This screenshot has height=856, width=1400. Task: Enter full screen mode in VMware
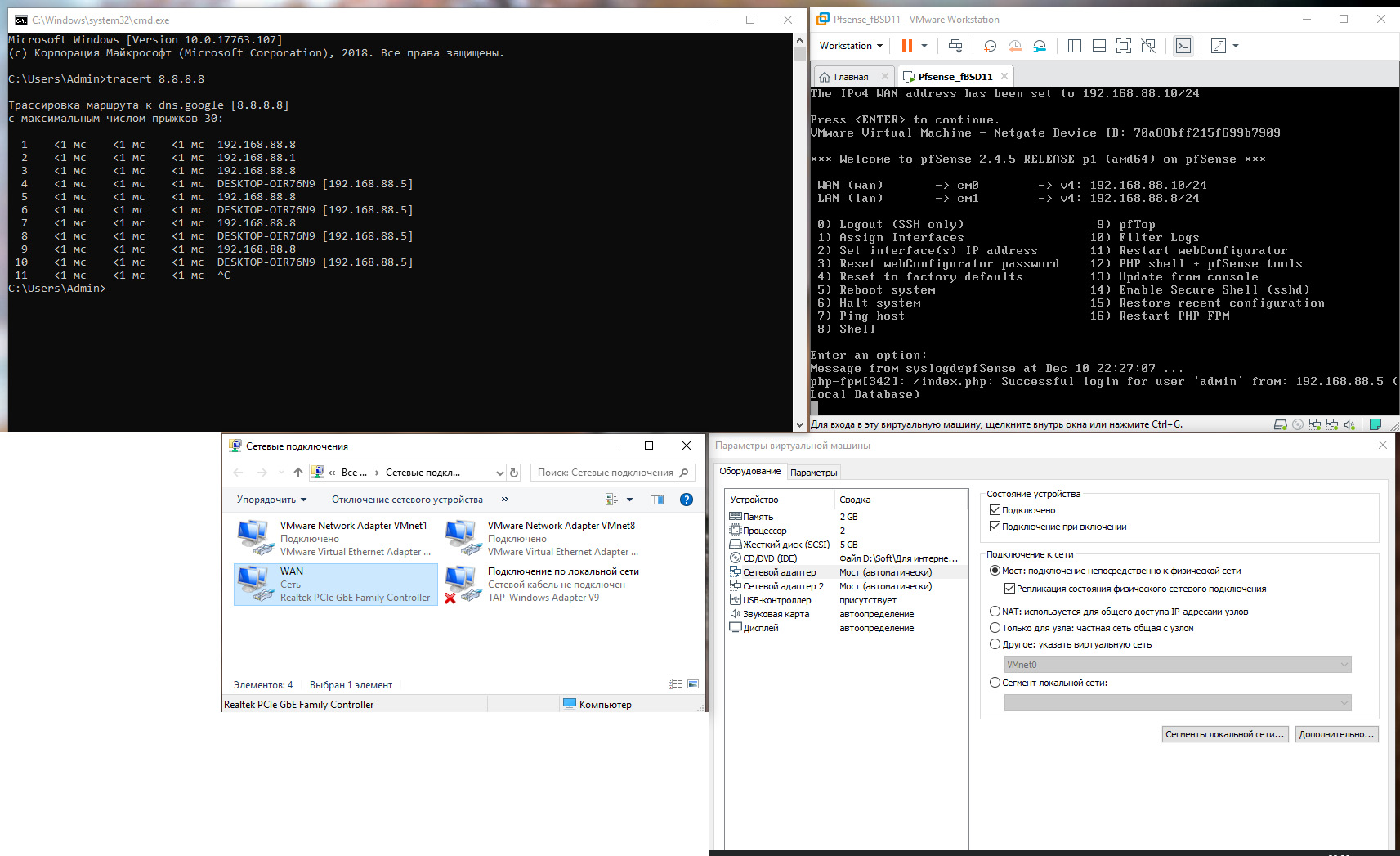click(x=1124, y=46)
